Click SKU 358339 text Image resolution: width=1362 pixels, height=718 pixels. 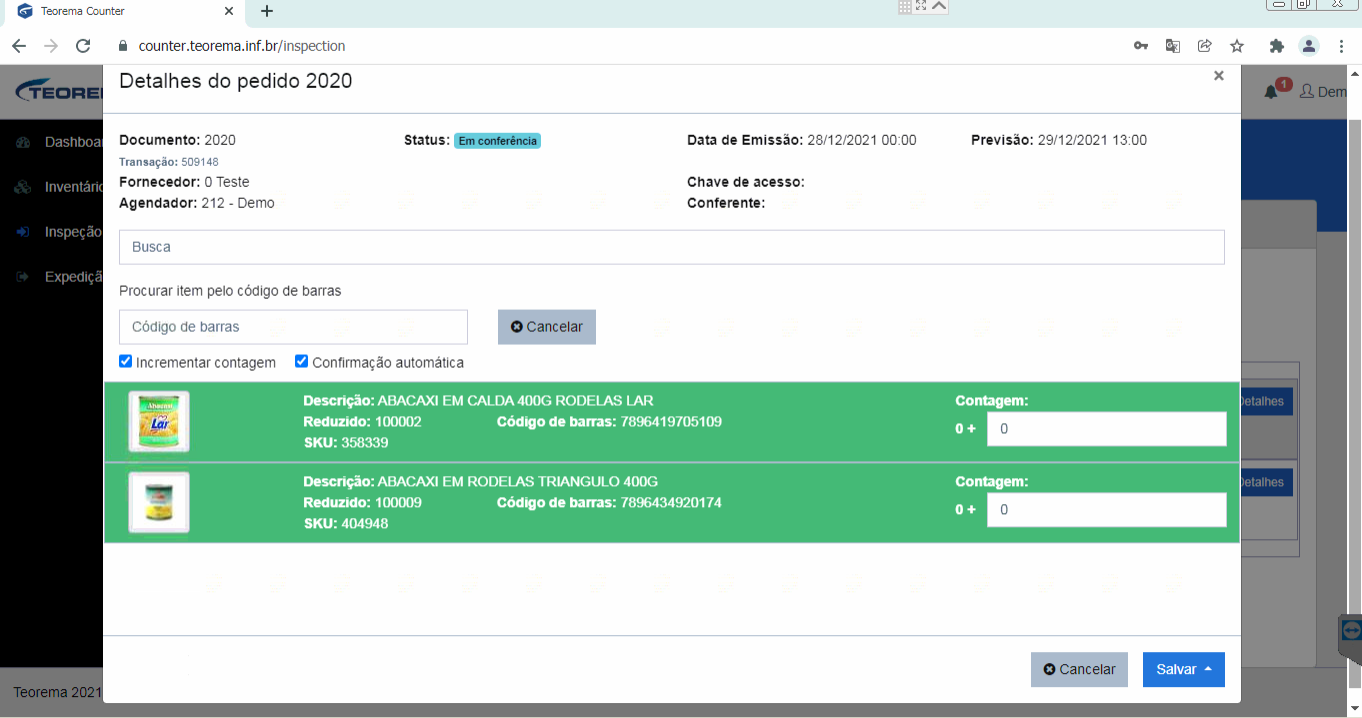coord(346,443)
